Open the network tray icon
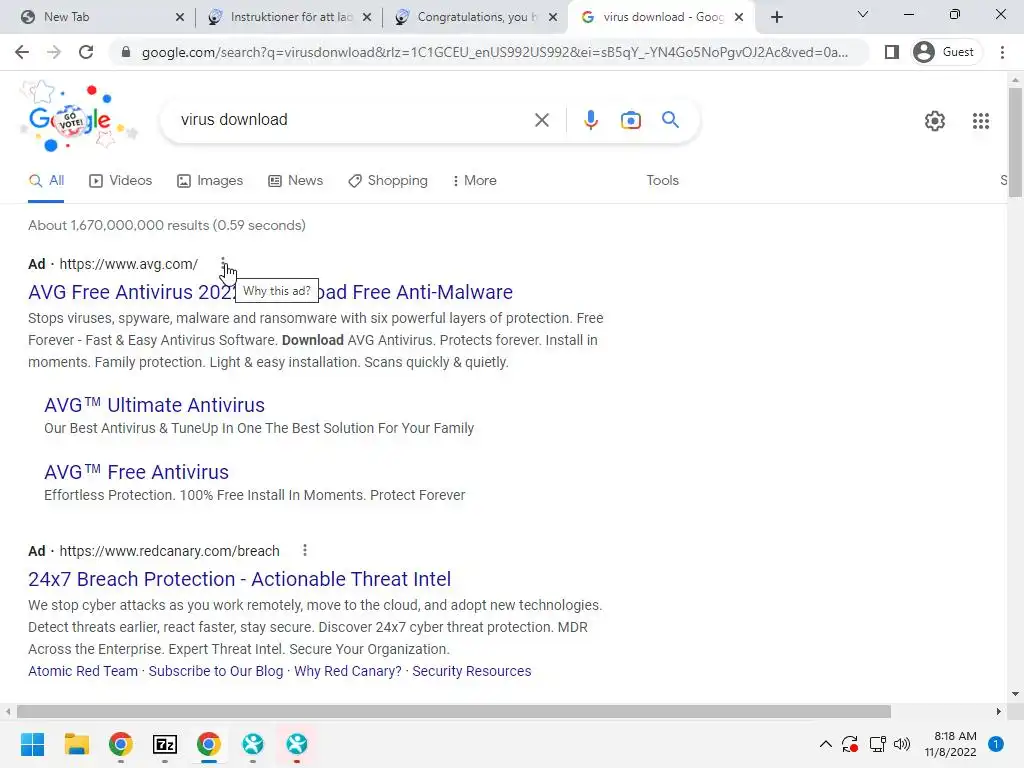The height and width of the screenshot is (768, 1024). pyautogui.click(x=877, y=744)
